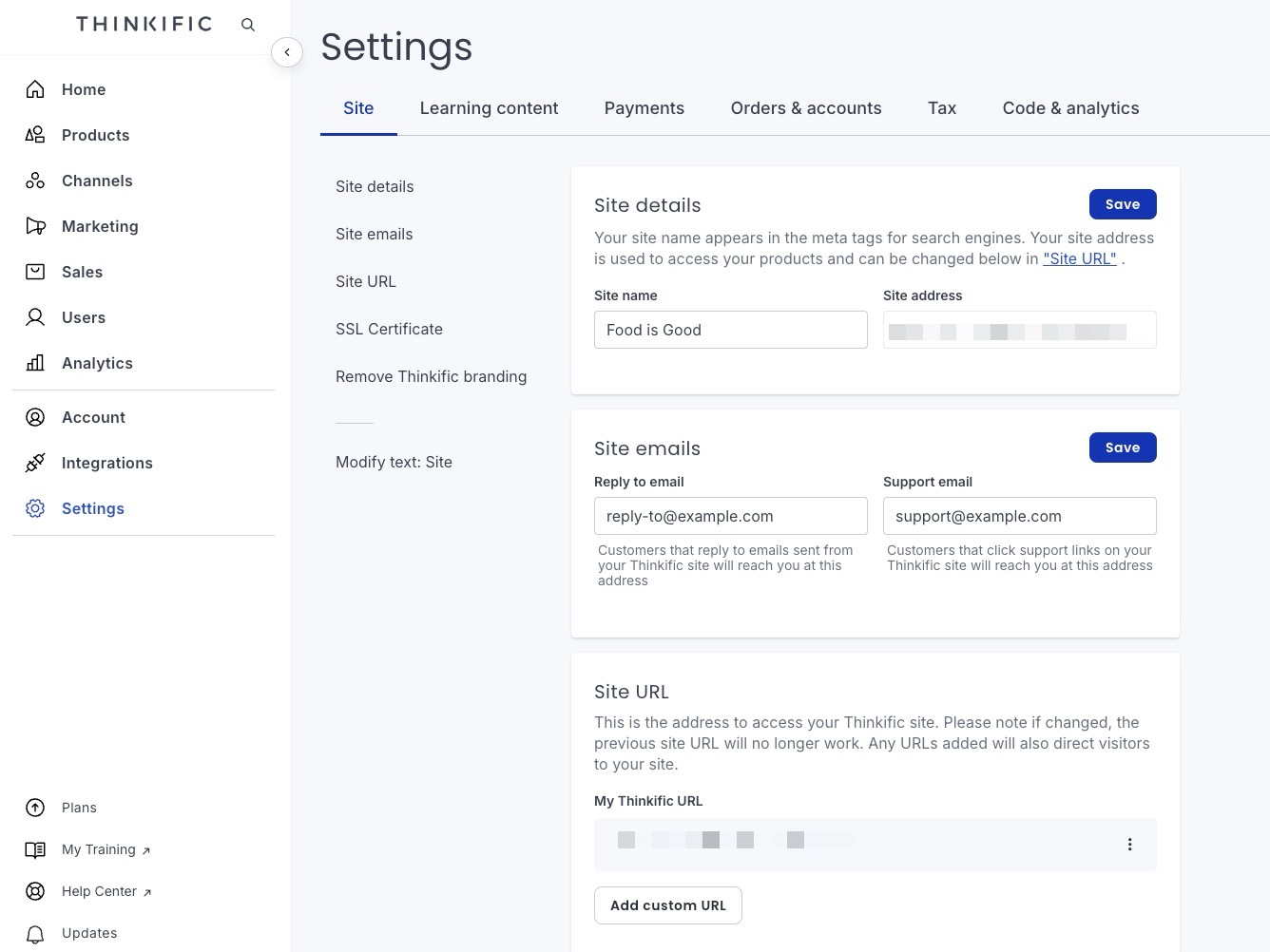This screenshot has width=1270, height=952.
Task: Open the Code & analytics tab
Action: click(x=1070, y=108)
